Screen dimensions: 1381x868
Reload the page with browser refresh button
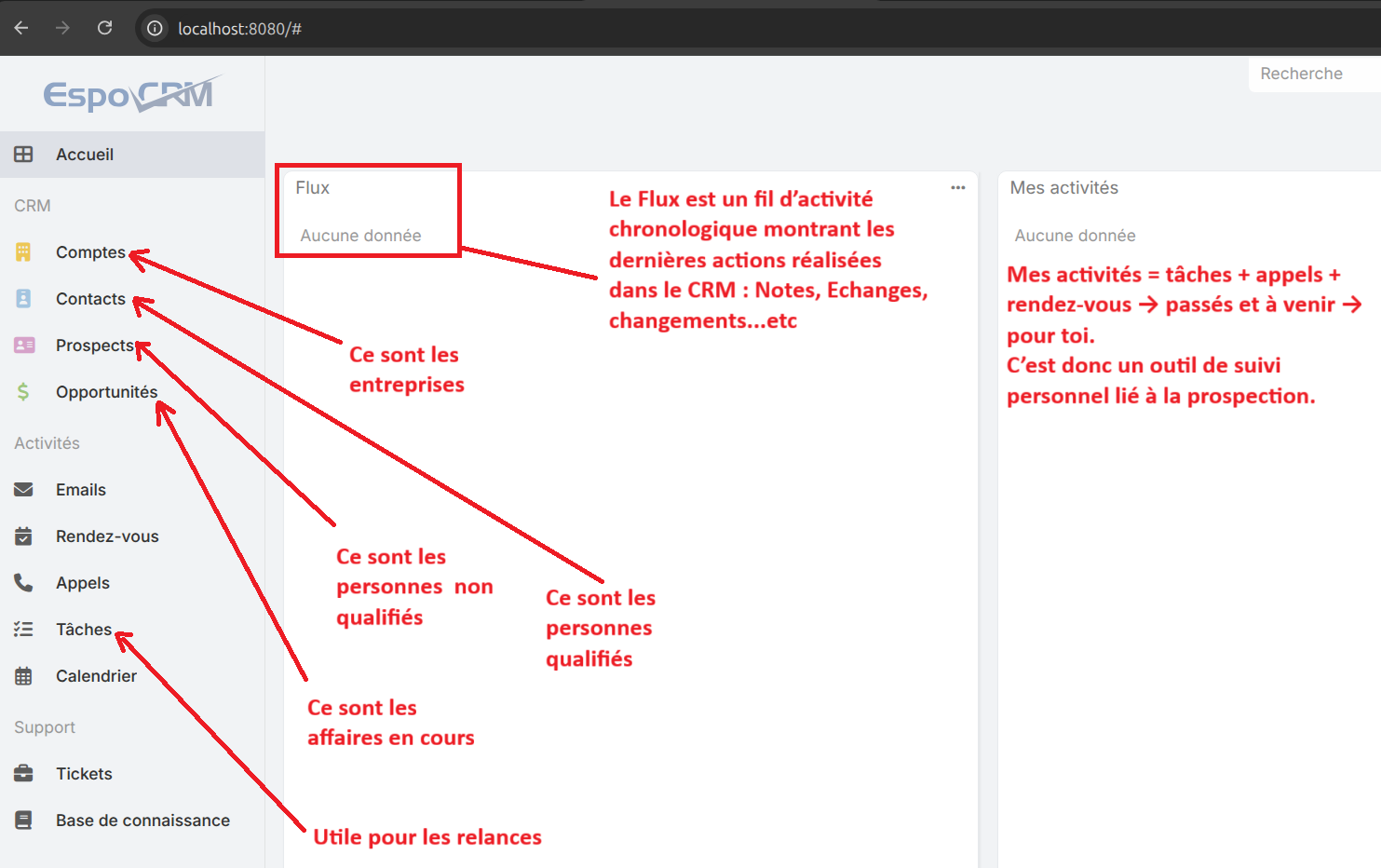click(105, 28)
